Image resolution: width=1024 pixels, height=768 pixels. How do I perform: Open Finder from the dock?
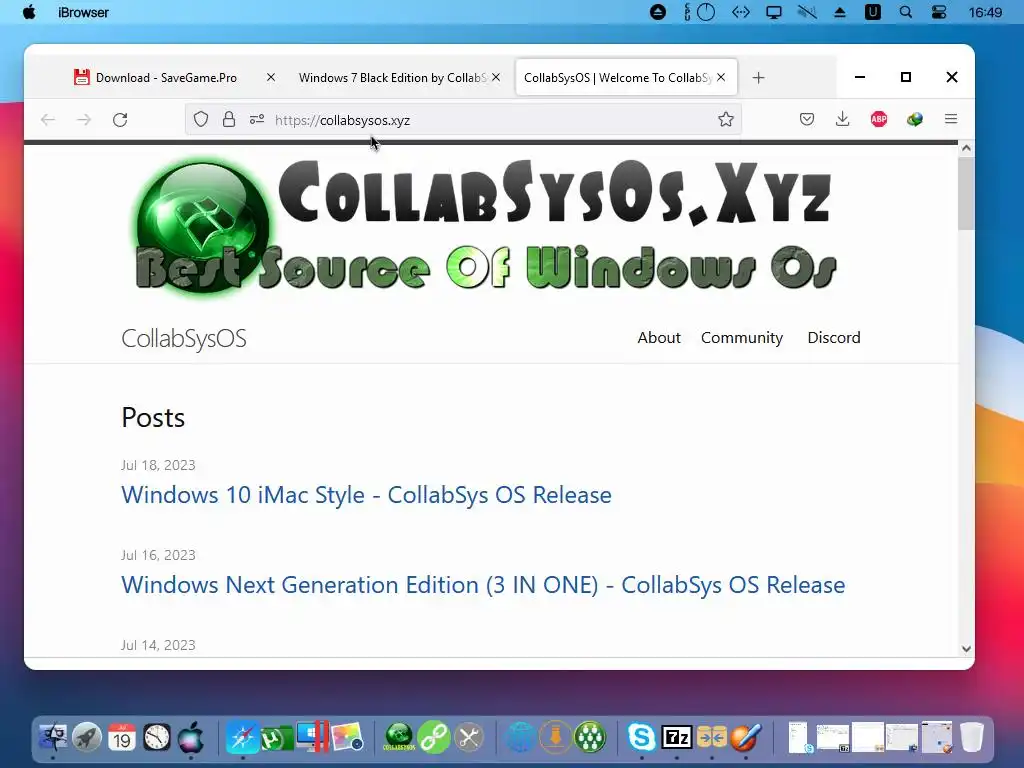52,737
